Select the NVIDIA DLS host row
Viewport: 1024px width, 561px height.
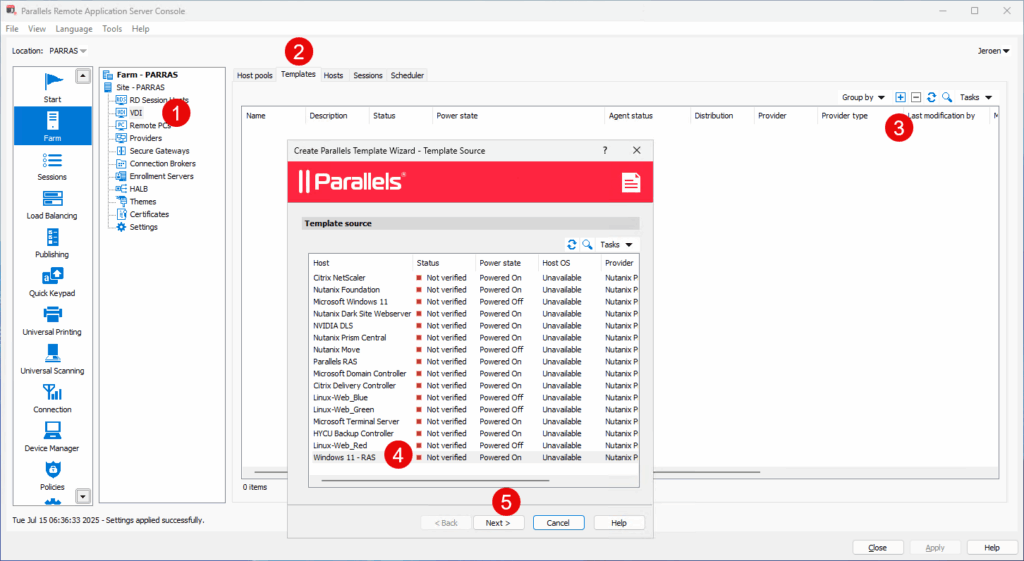473,325
